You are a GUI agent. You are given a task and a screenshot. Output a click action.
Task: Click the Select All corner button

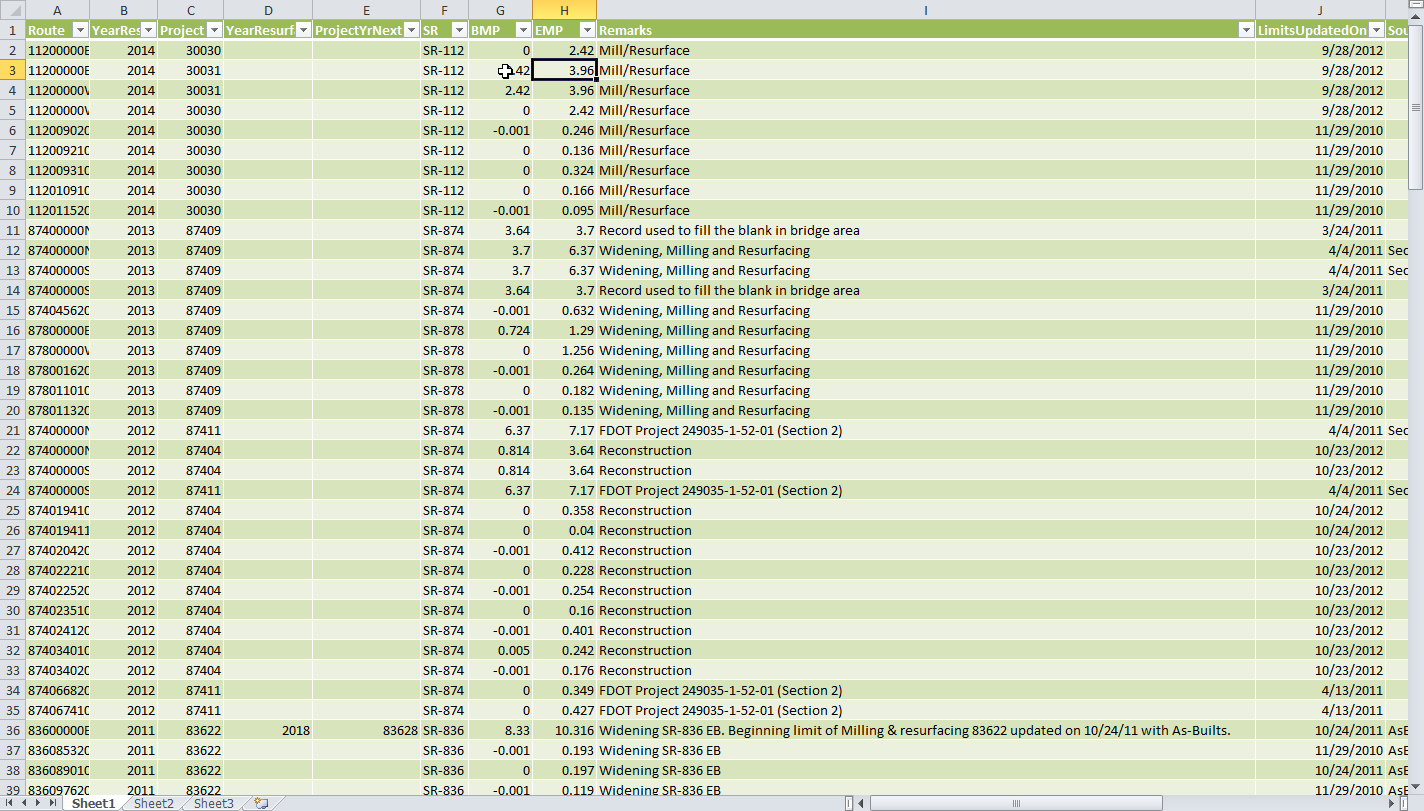pyautogui.click(x=12, y=9)
